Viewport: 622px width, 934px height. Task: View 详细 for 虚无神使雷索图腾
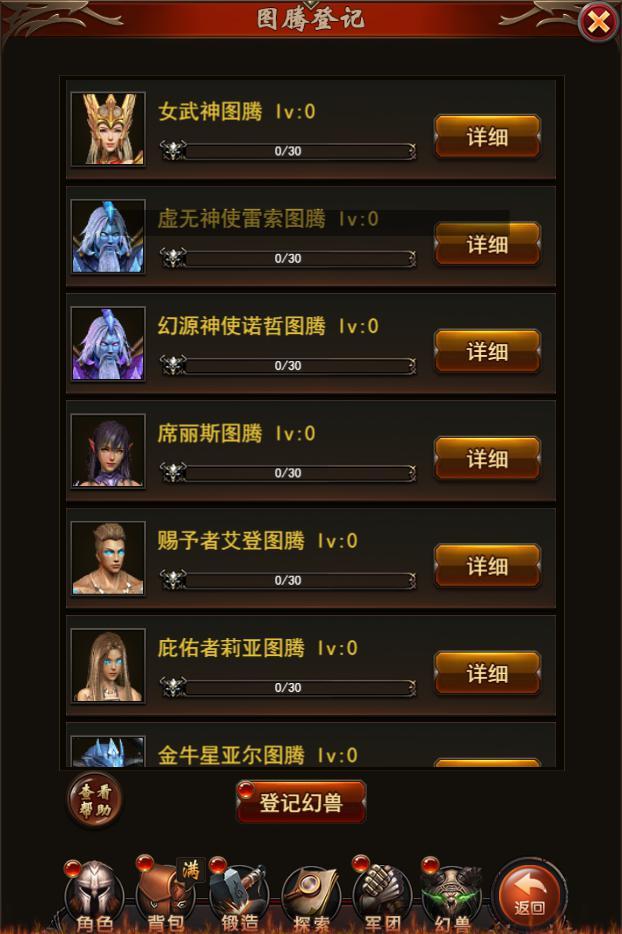click(487, 244)
